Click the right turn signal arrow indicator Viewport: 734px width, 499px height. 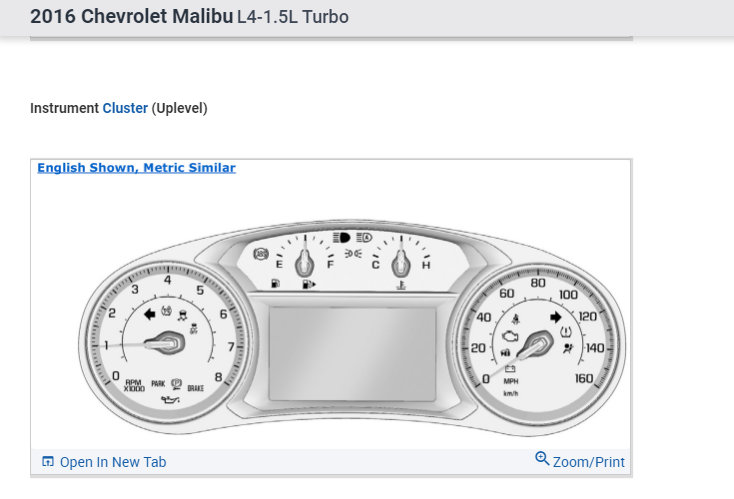[556, 319]
